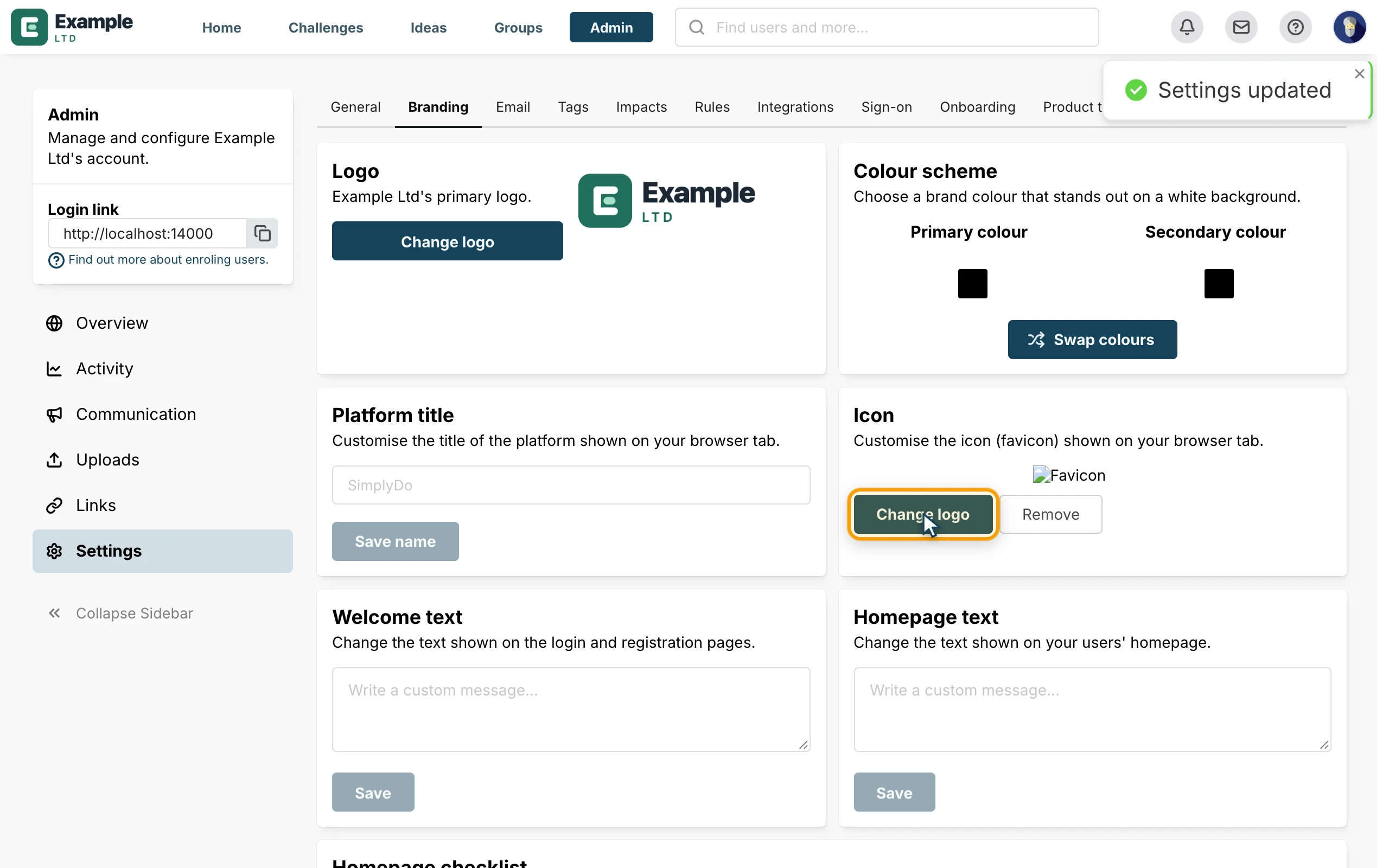Click the Find users search field
This screenshot has height=868, width=1389.
pyautogui.click(x=887, y=27)
